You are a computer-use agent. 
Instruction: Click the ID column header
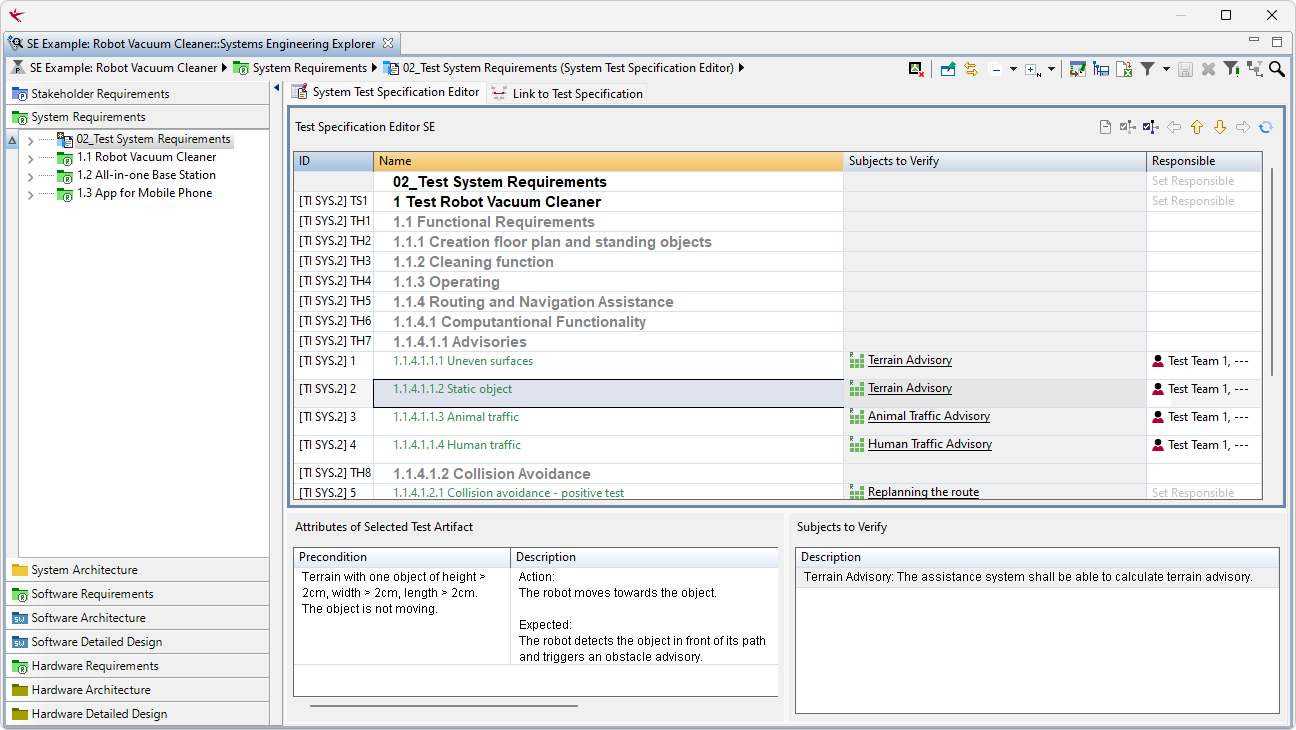(x=333, y=161)
